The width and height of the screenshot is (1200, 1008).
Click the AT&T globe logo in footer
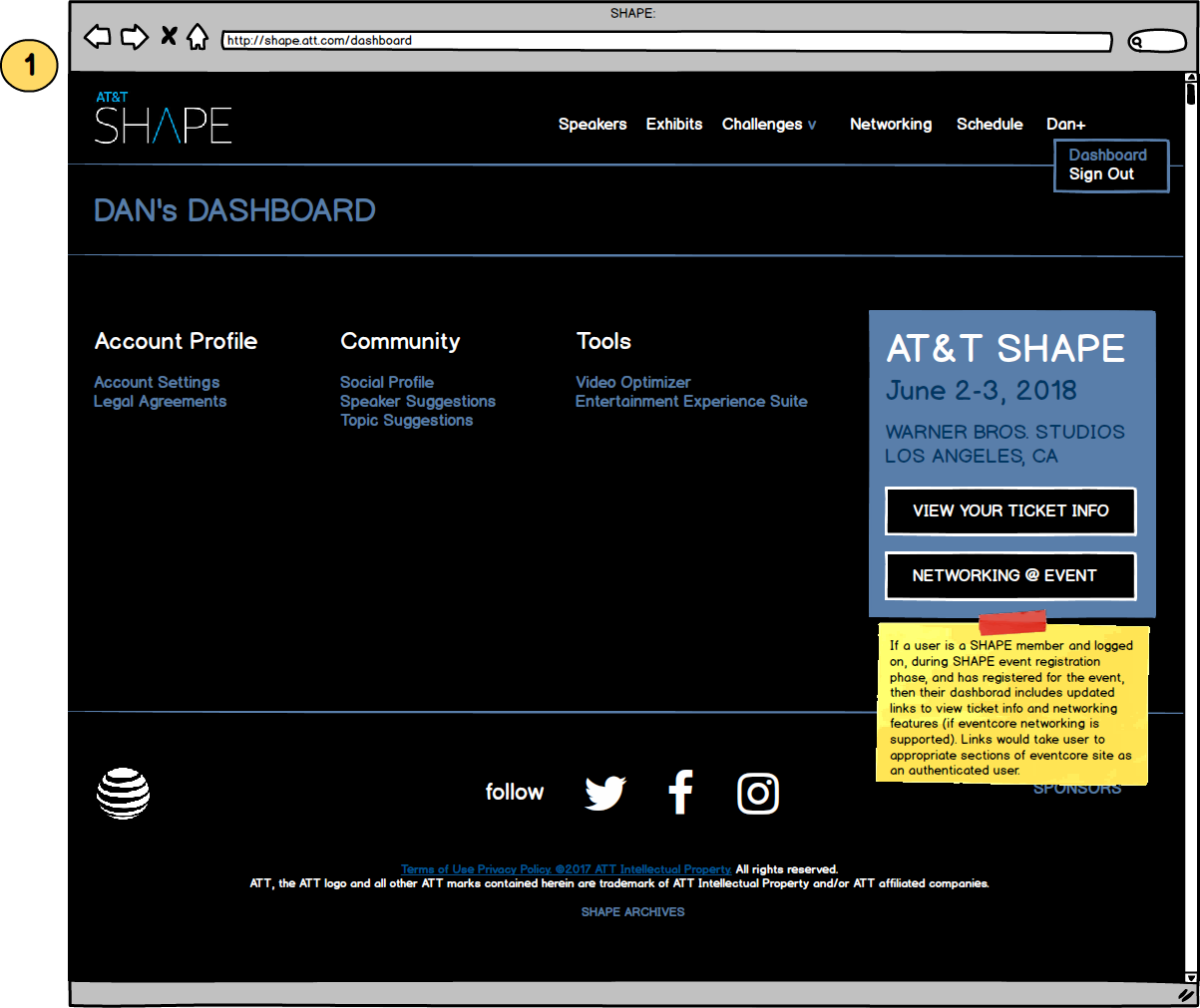(x=123, y=794)
